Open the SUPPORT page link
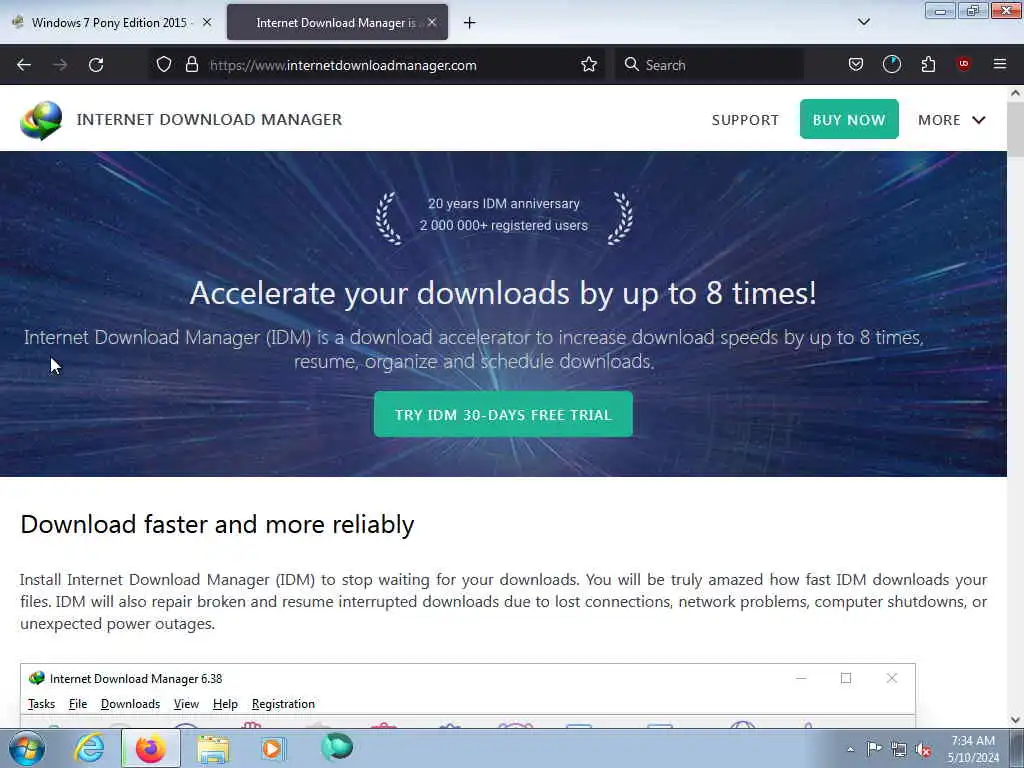The image size is (1024, 768). (x=745, y=120)
